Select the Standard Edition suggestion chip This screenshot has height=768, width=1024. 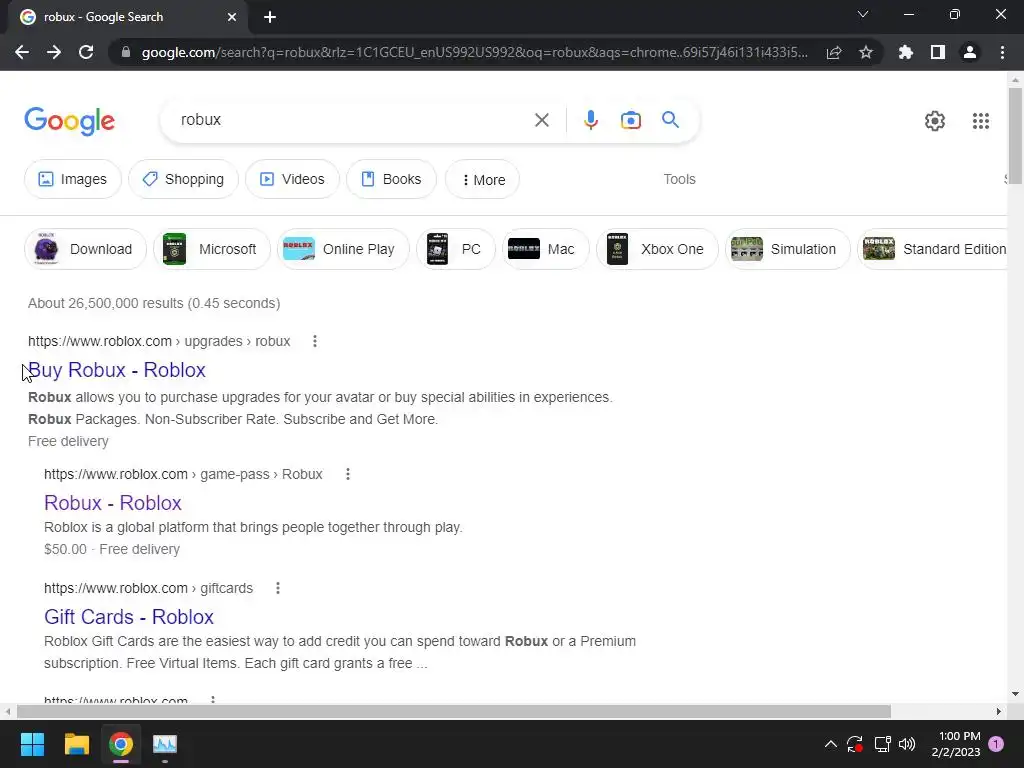tap(934, 249)
